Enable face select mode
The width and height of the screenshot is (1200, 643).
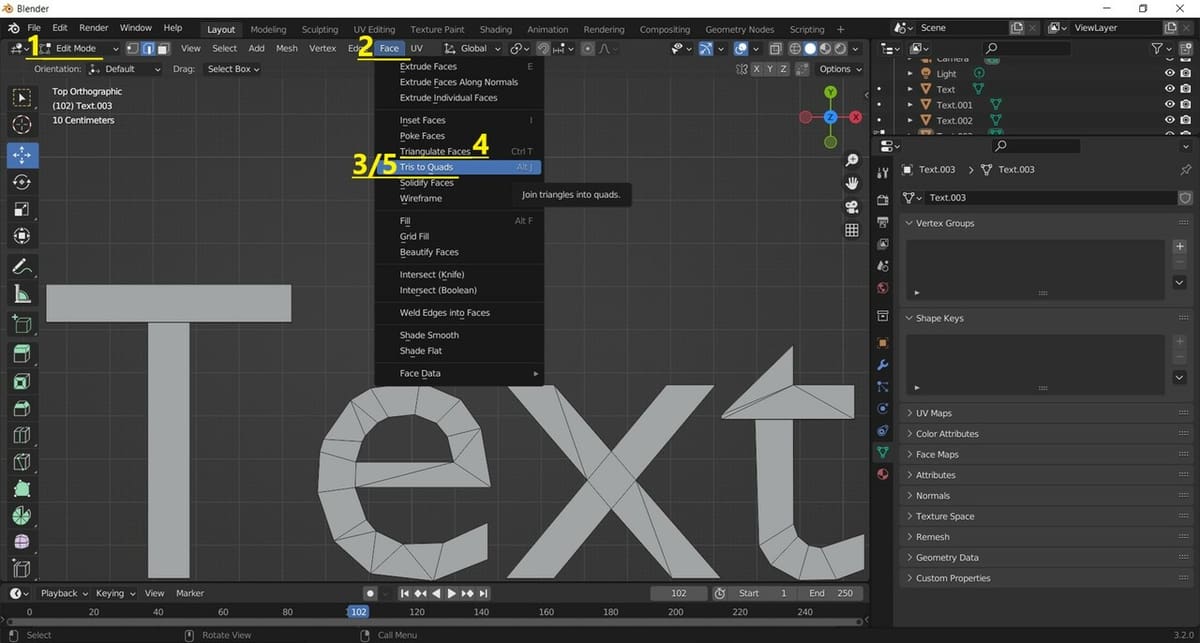pyautogui.click(x=162, y=48)
